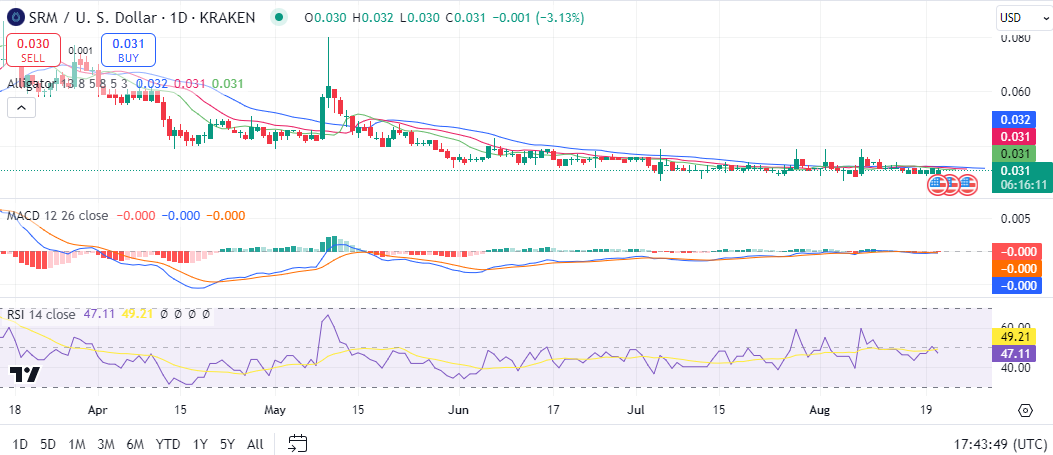Screen dimensions: 1053x455
Task: Collapse the indicator legend chevron
Action: point(21,107)
